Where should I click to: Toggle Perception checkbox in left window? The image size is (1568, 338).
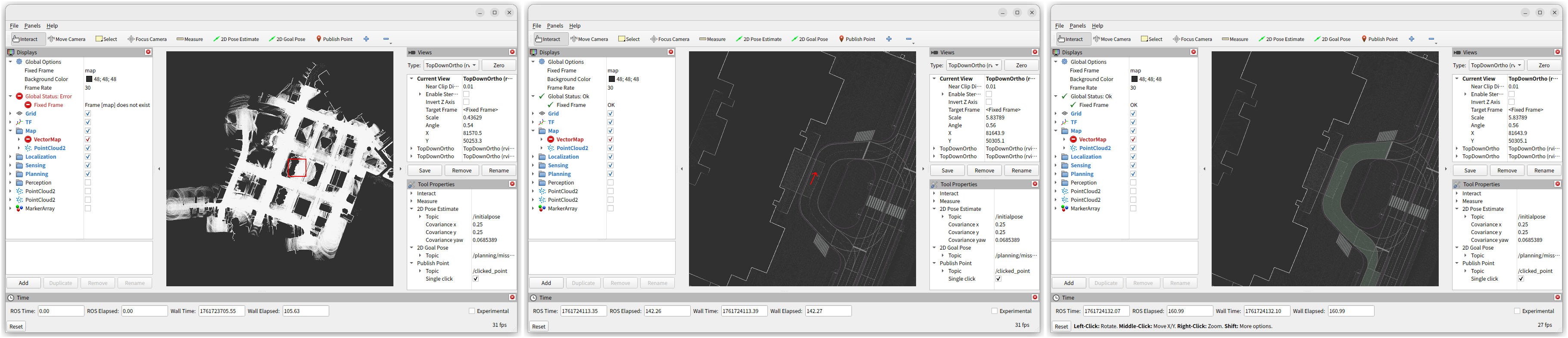pyautogui.click(x=87, y=183)
